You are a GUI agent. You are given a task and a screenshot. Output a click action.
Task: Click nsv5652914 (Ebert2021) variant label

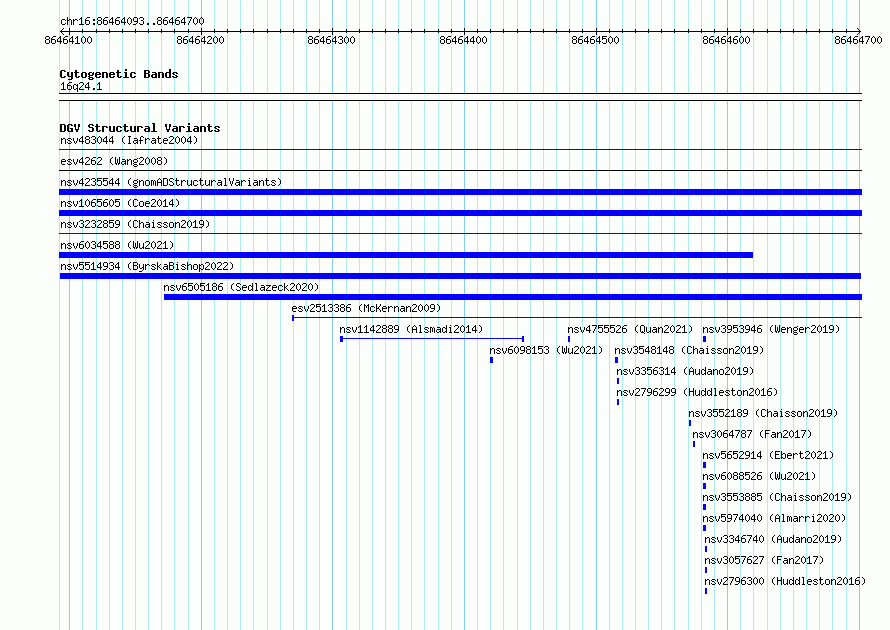click(x=768, y=455)
